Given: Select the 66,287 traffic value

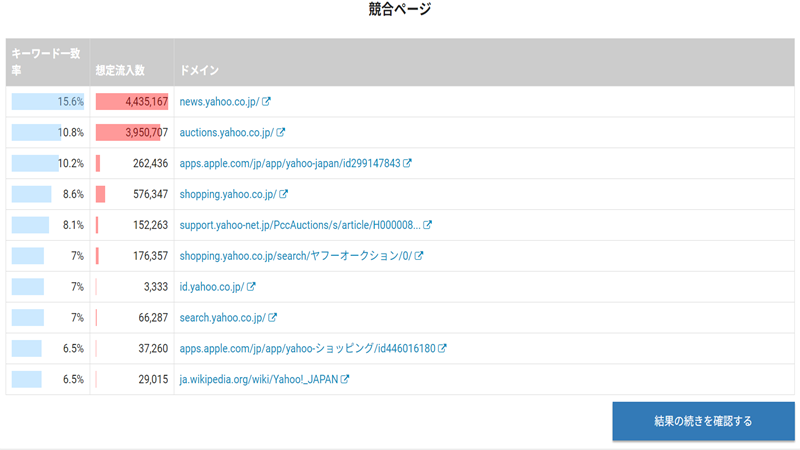Looking at the screenshot, I should click(153, 317).
